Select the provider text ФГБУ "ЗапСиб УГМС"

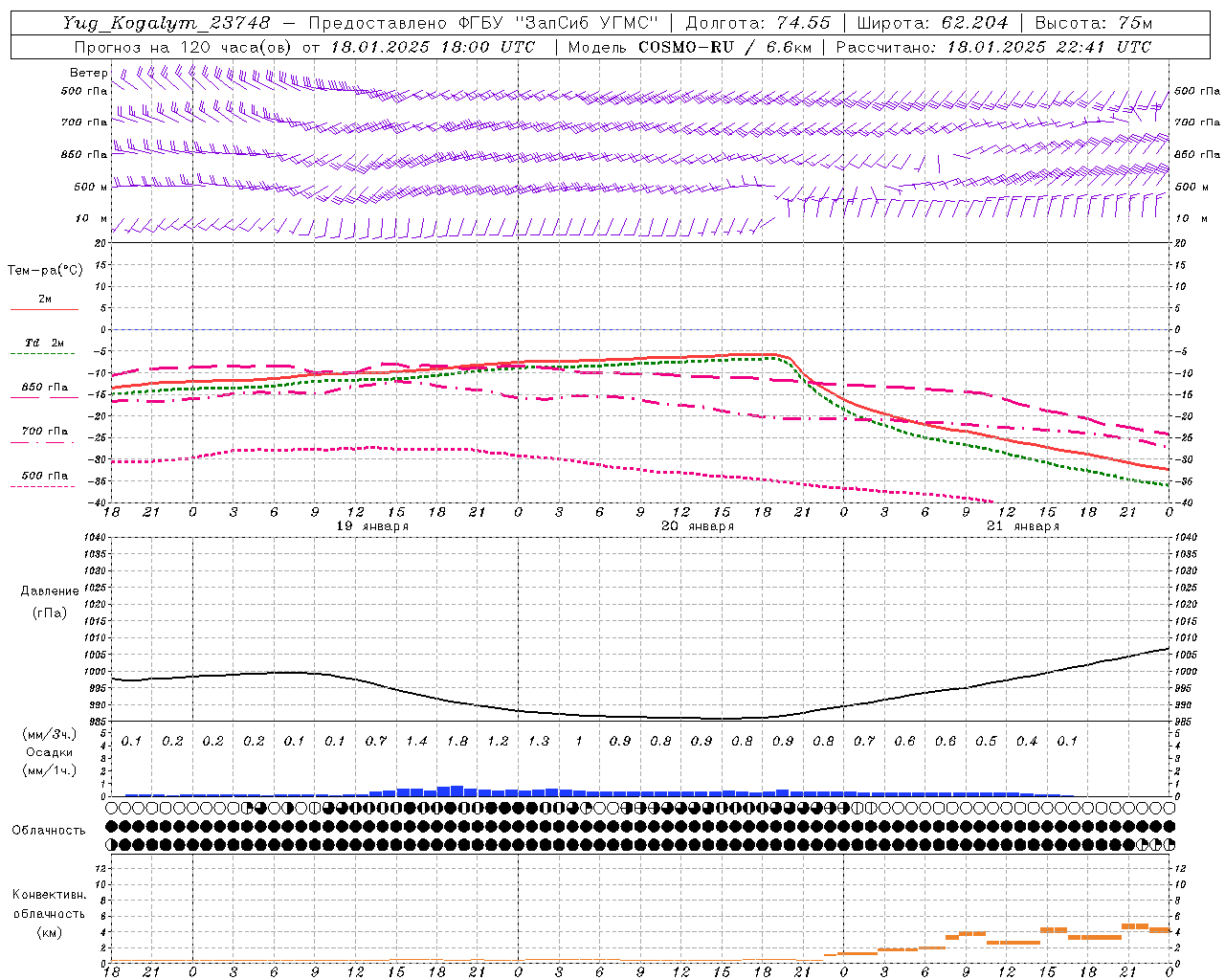[x=562, y=23]
